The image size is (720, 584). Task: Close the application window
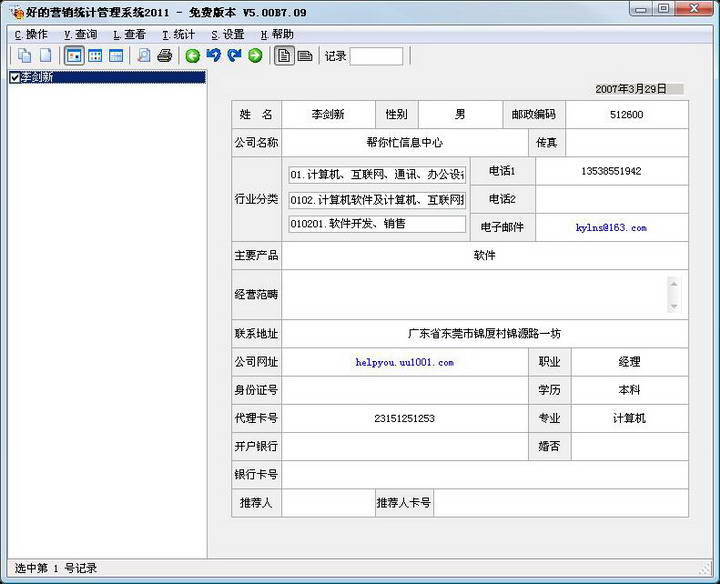click(x=694, y=9)
